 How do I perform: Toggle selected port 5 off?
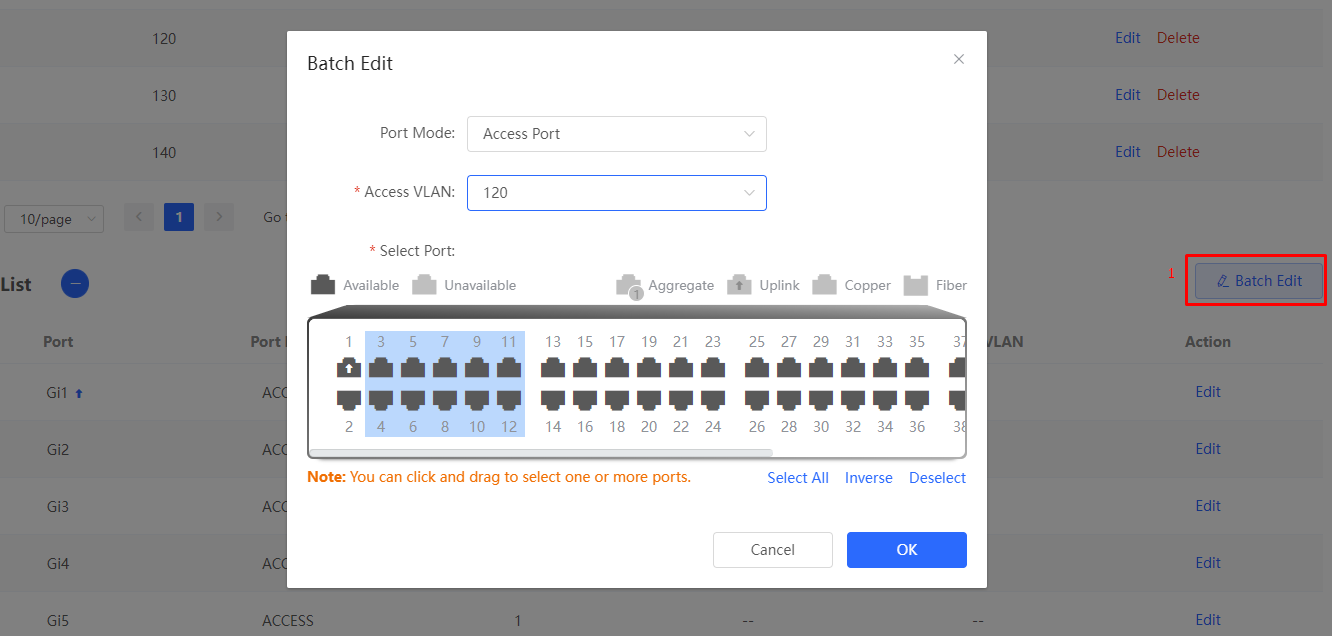413,368
